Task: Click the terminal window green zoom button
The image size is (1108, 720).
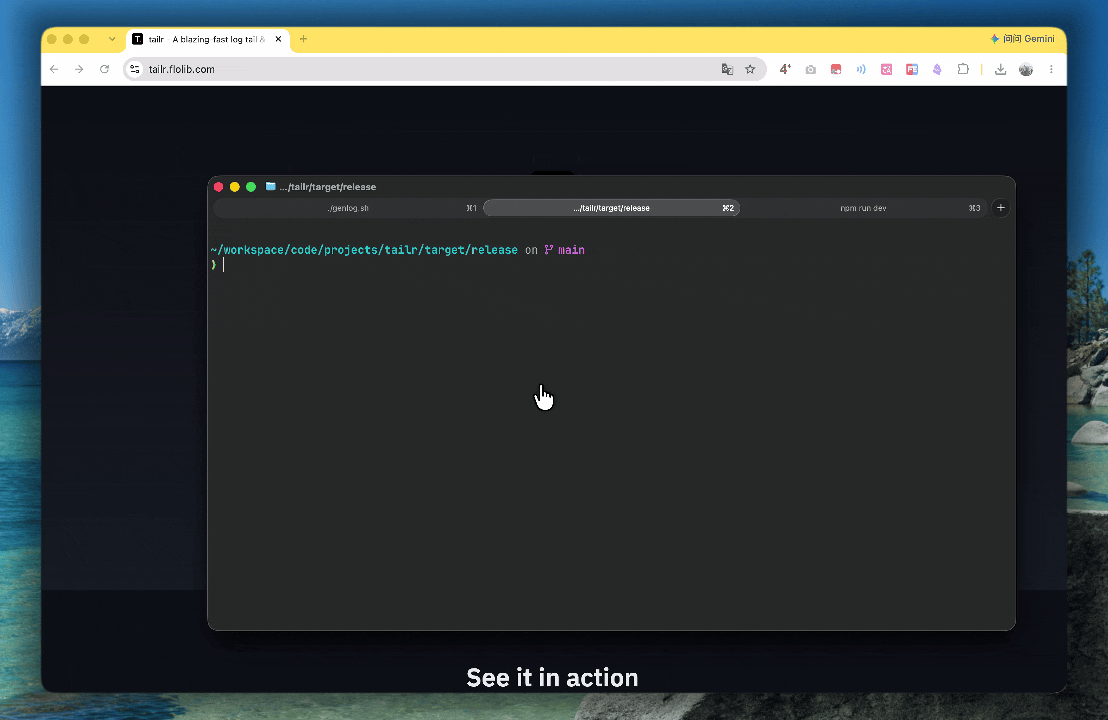Action: tap(251, 187)
